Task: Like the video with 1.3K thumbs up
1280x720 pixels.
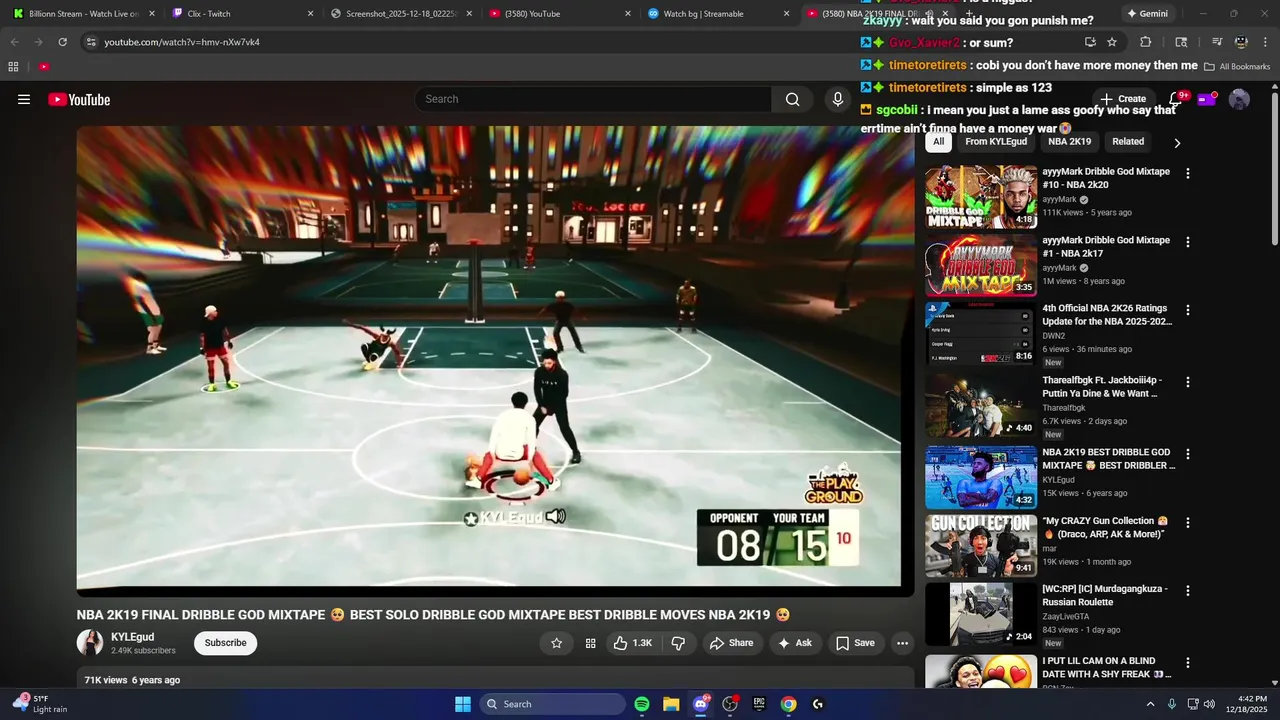Action: pos(632,643)
